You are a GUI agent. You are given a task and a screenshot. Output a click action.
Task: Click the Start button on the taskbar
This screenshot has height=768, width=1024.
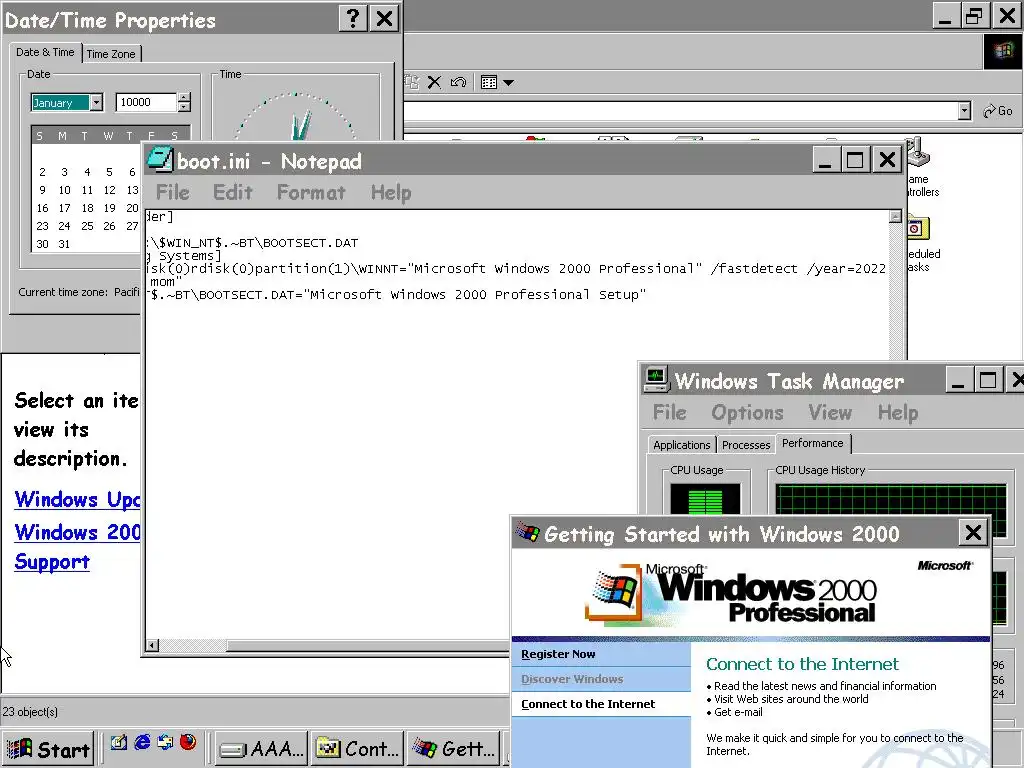point(48,748)
